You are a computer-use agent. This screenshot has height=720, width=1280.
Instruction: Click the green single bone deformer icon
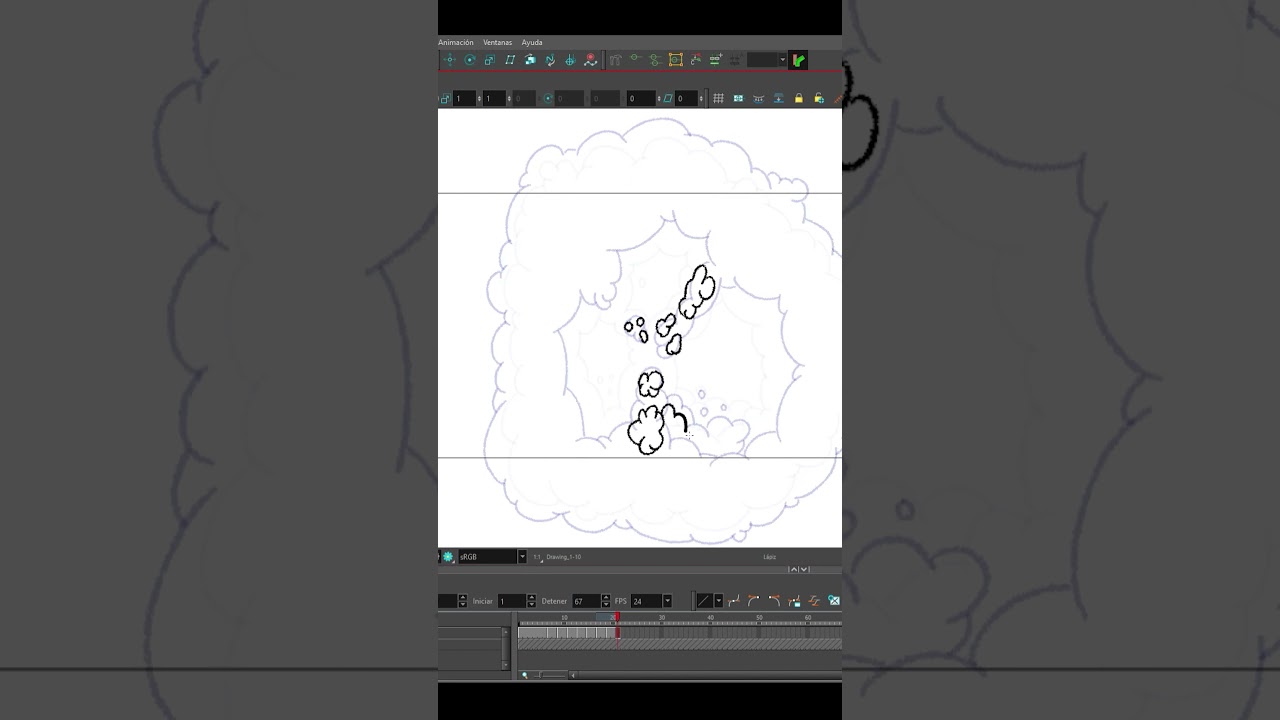[x=635, y=58]
